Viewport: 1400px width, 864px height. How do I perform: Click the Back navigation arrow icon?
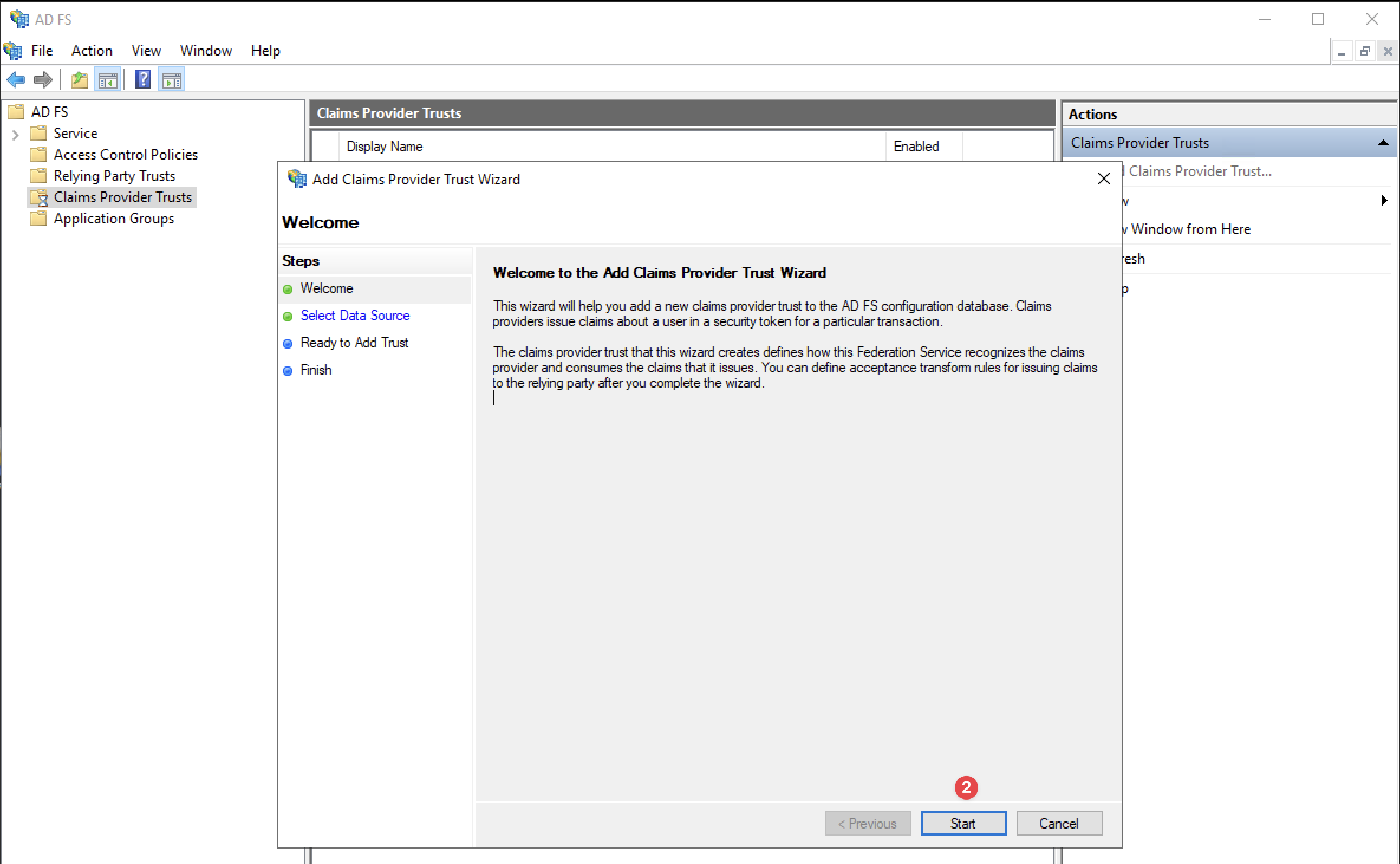click(x=15, y=79)
